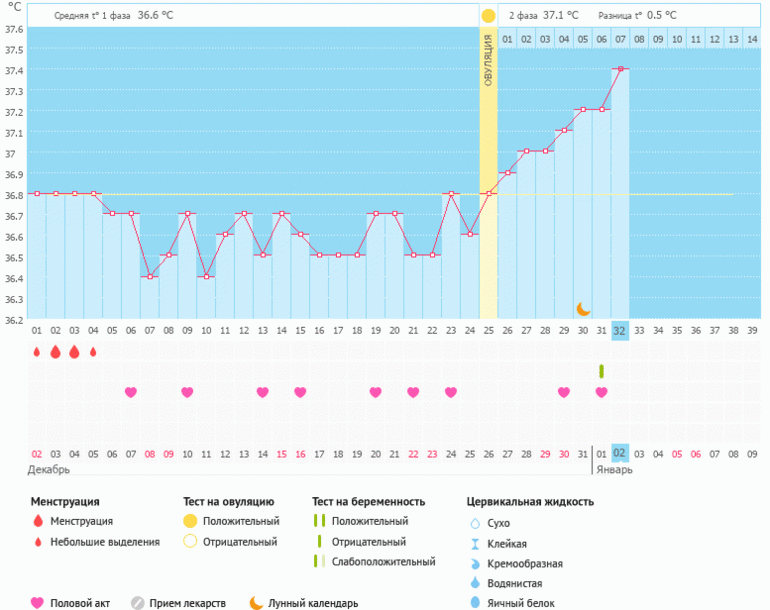Image resolution: width=770 pixels, height=610 pixels.
Task: Click the highlighted date 02 under Январь
Action: tap(620, 453)
